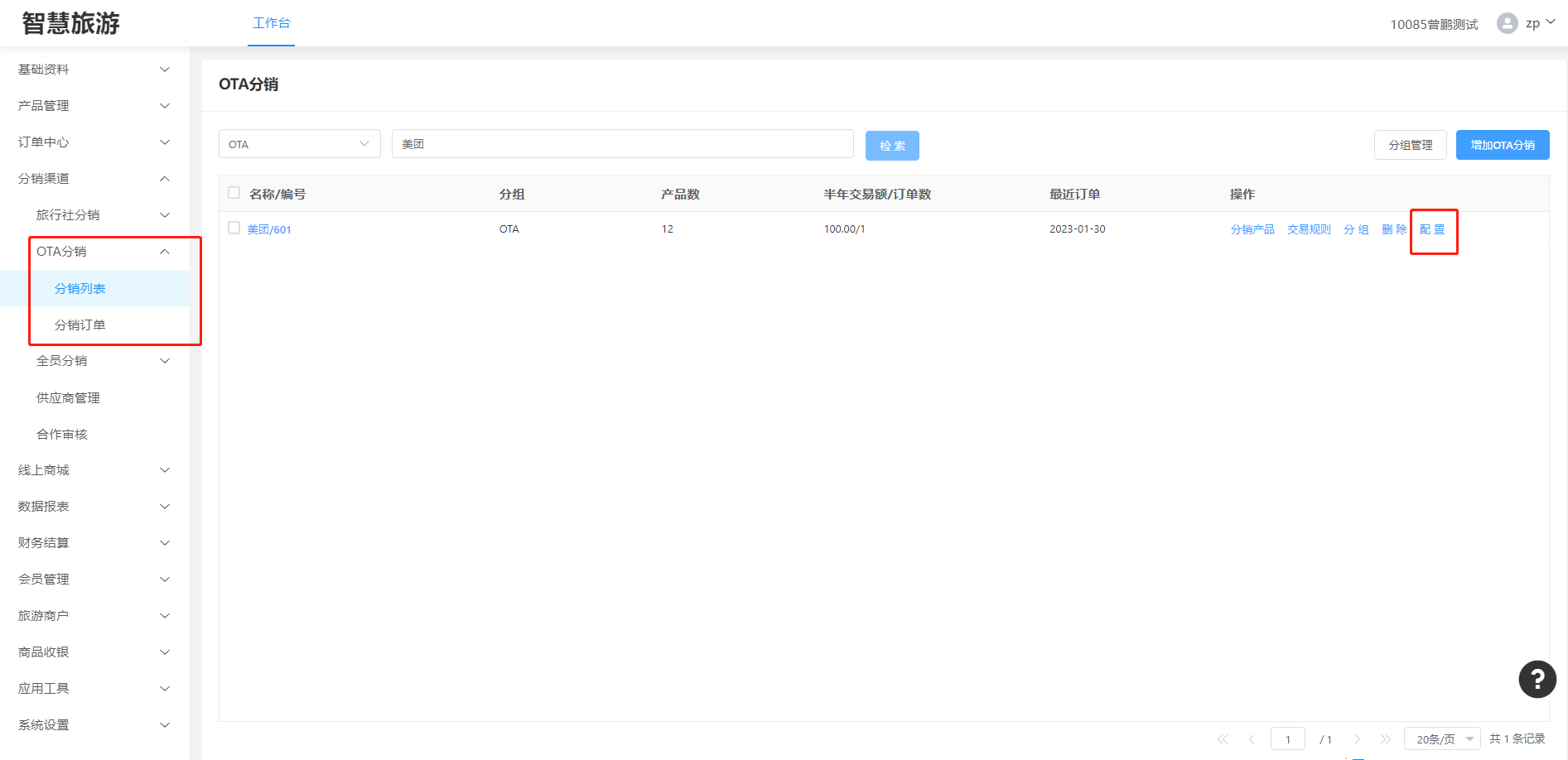Click the user avatar icon
Image resolution: width=1568 pixels, height=760 pixels.
(x=1507, y=23)
